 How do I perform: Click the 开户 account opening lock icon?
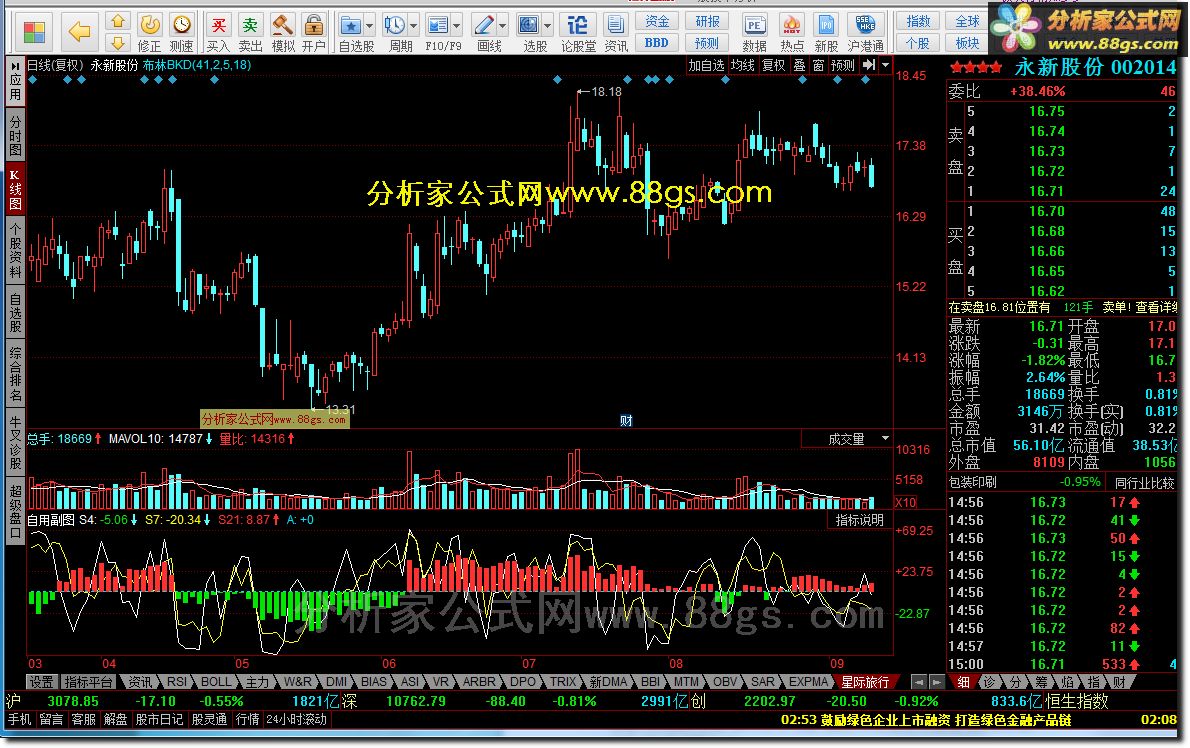(x=313, y=33)
